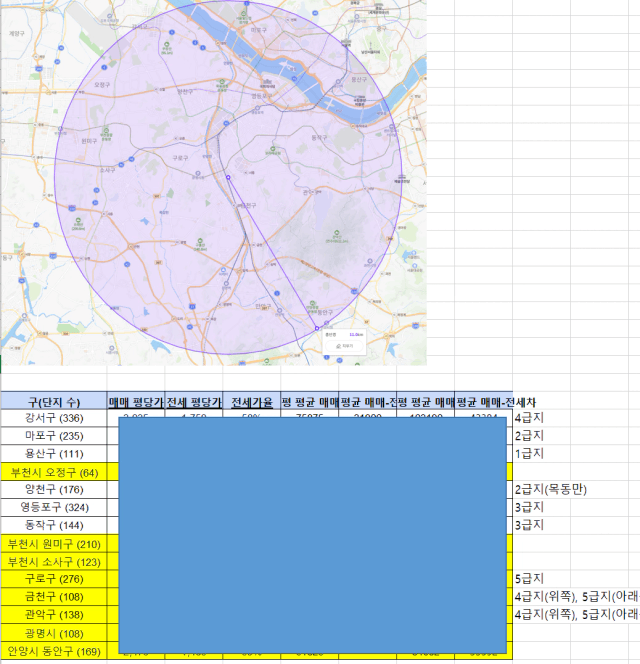Select the 구(단지 수) header cell
The width and height of the screenshot is (640, 664).
[x=53, y=400]
